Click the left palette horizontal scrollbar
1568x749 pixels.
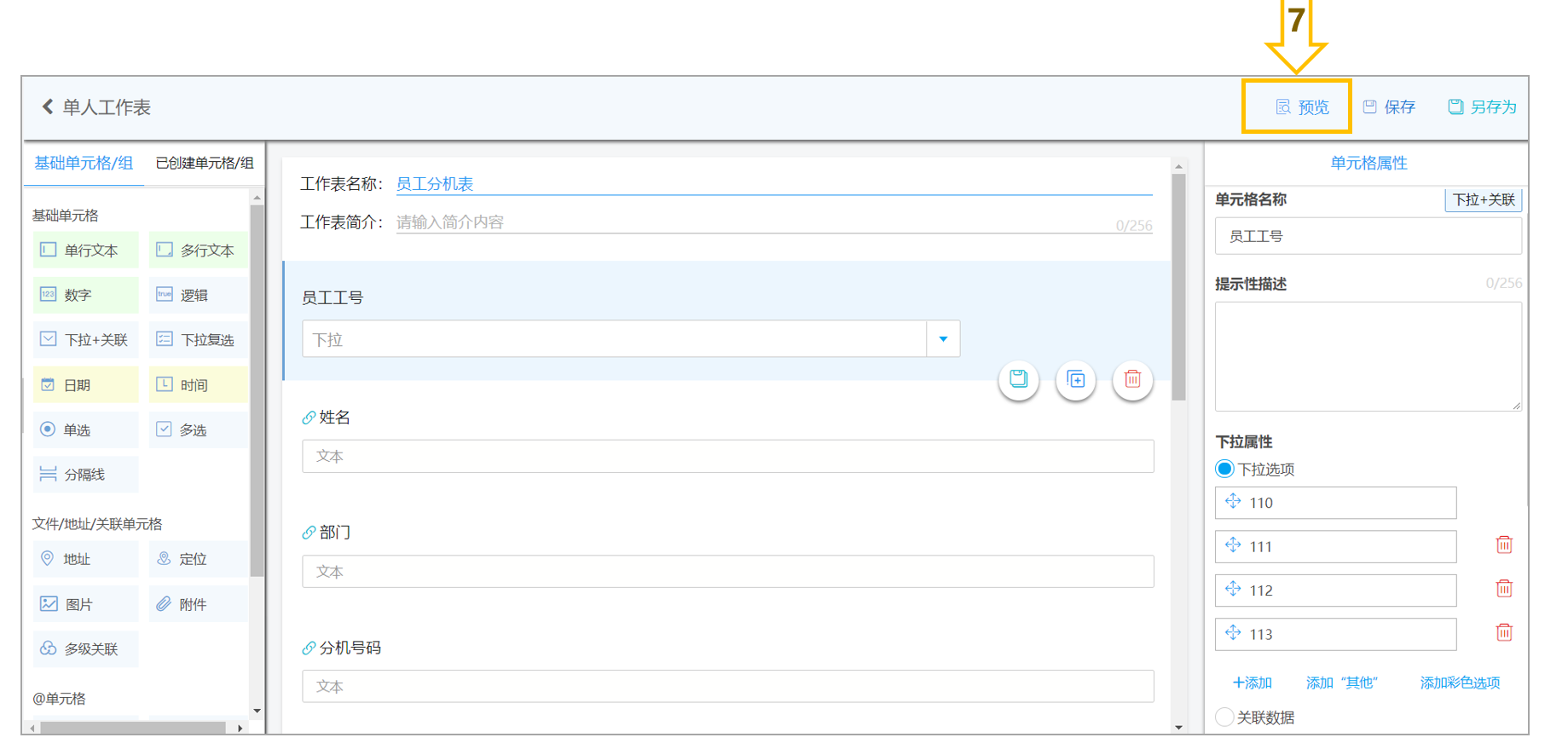[x=132, y=728]
